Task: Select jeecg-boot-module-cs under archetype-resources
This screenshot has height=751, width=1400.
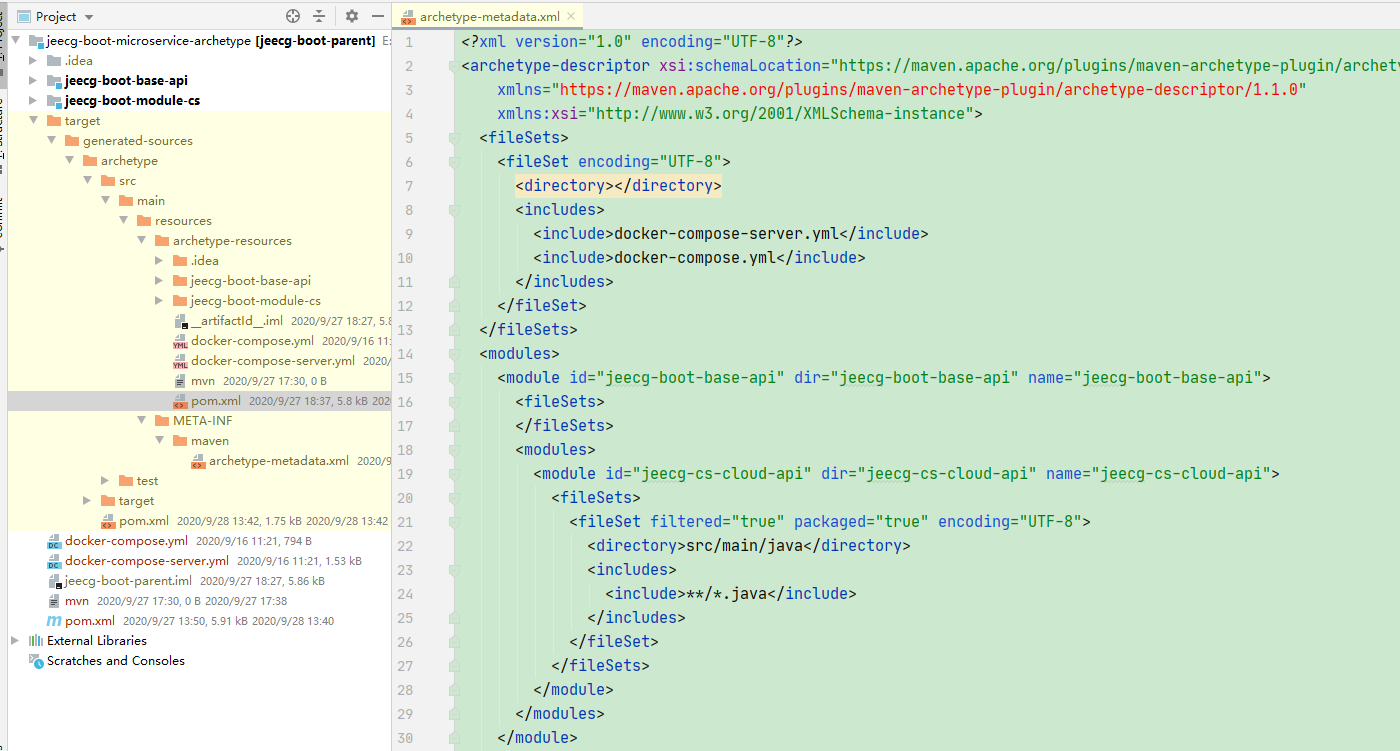Action: point(255,301)
